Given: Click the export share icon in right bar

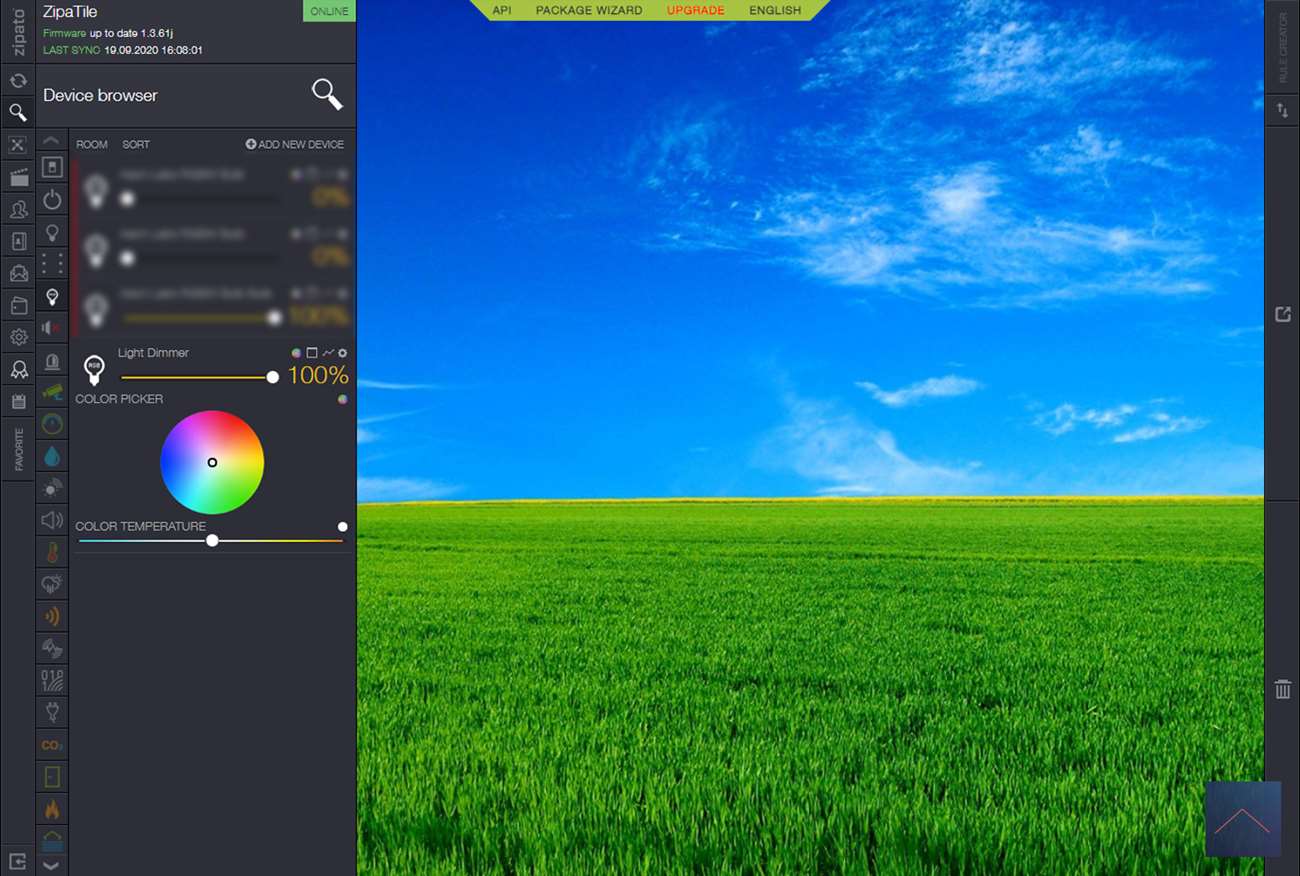Looking at the screenshot, I should pyautogui.click(x=1282, y=314).
